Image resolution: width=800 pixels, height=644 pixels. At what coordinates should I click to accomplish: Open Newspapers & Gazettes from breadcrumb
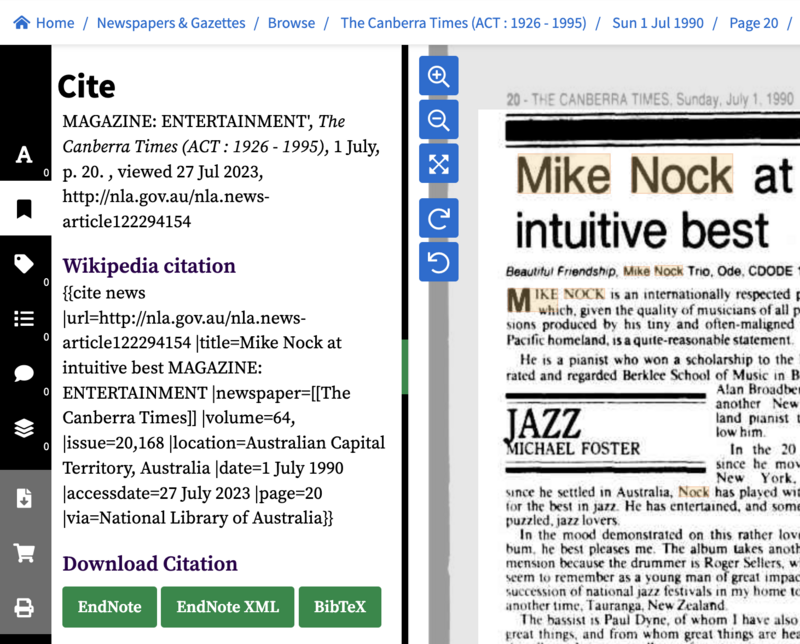click(170, 22)
